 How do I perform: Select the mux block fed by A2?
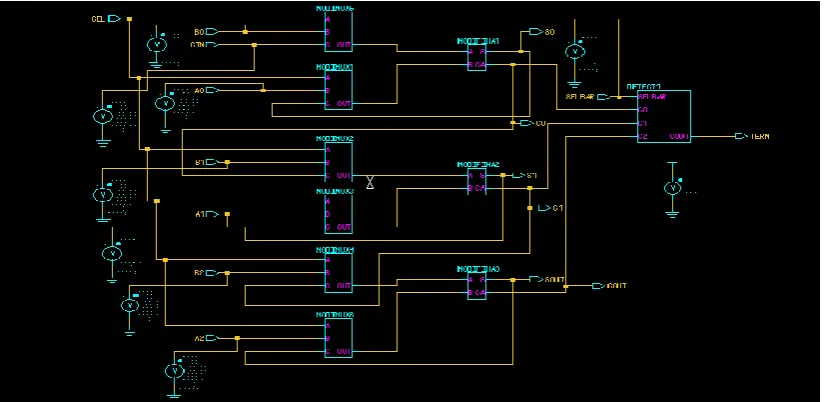(338, 338)
